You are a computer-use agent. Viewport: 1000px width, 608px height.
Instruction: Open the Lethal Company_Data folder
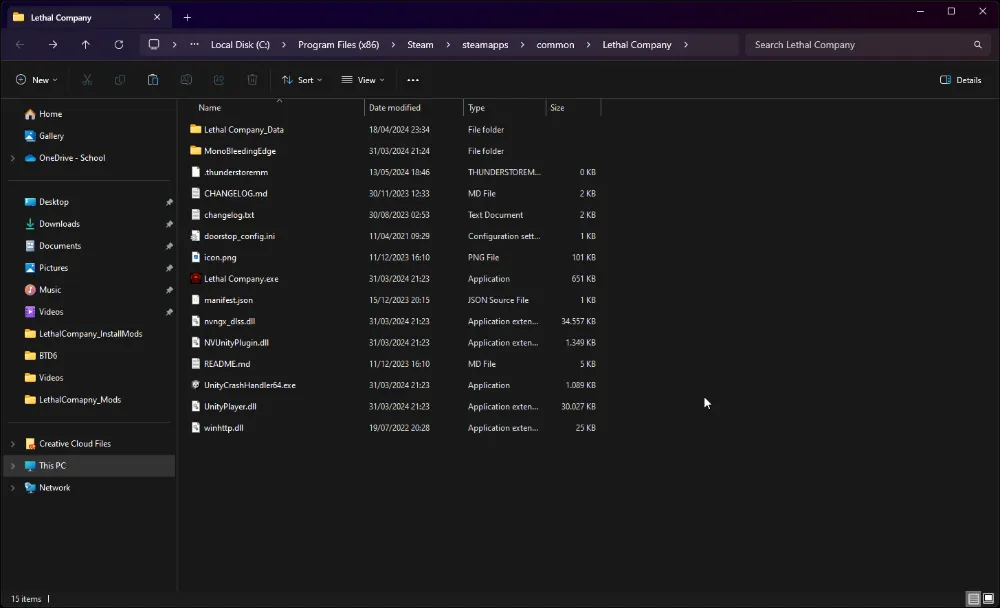pyautogui.click(x=245, y=129)
